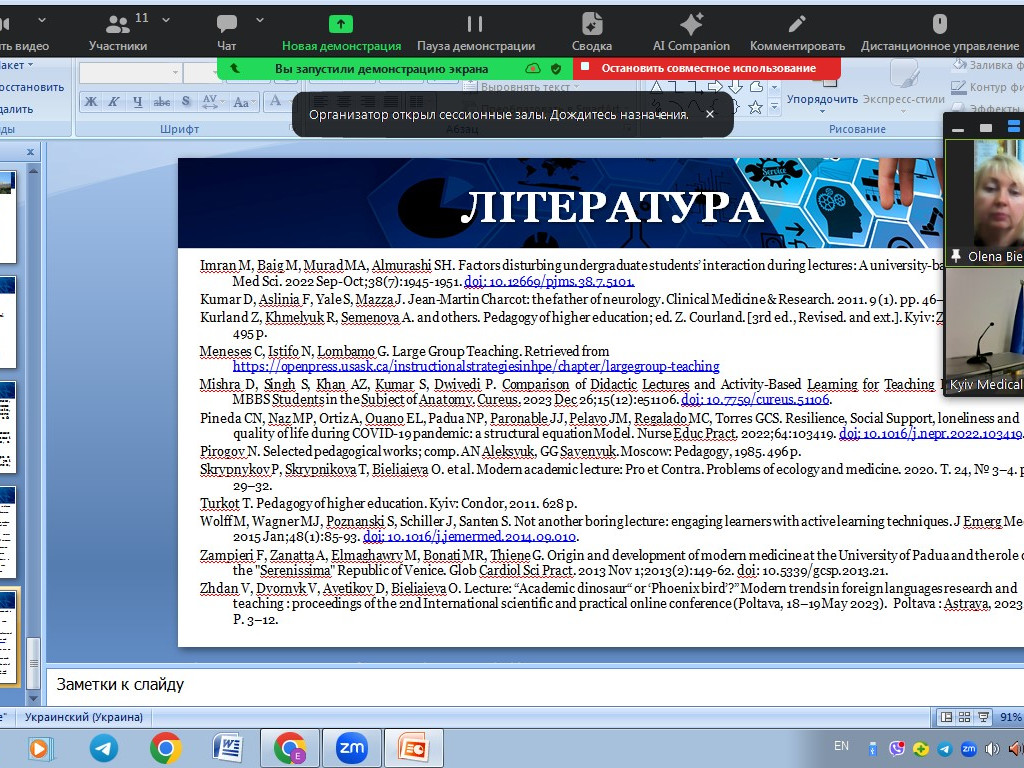This screenshot has width=1024, height=768.
Task: Open Google Chrome from the taskbar
Action: tap(165, 748)
